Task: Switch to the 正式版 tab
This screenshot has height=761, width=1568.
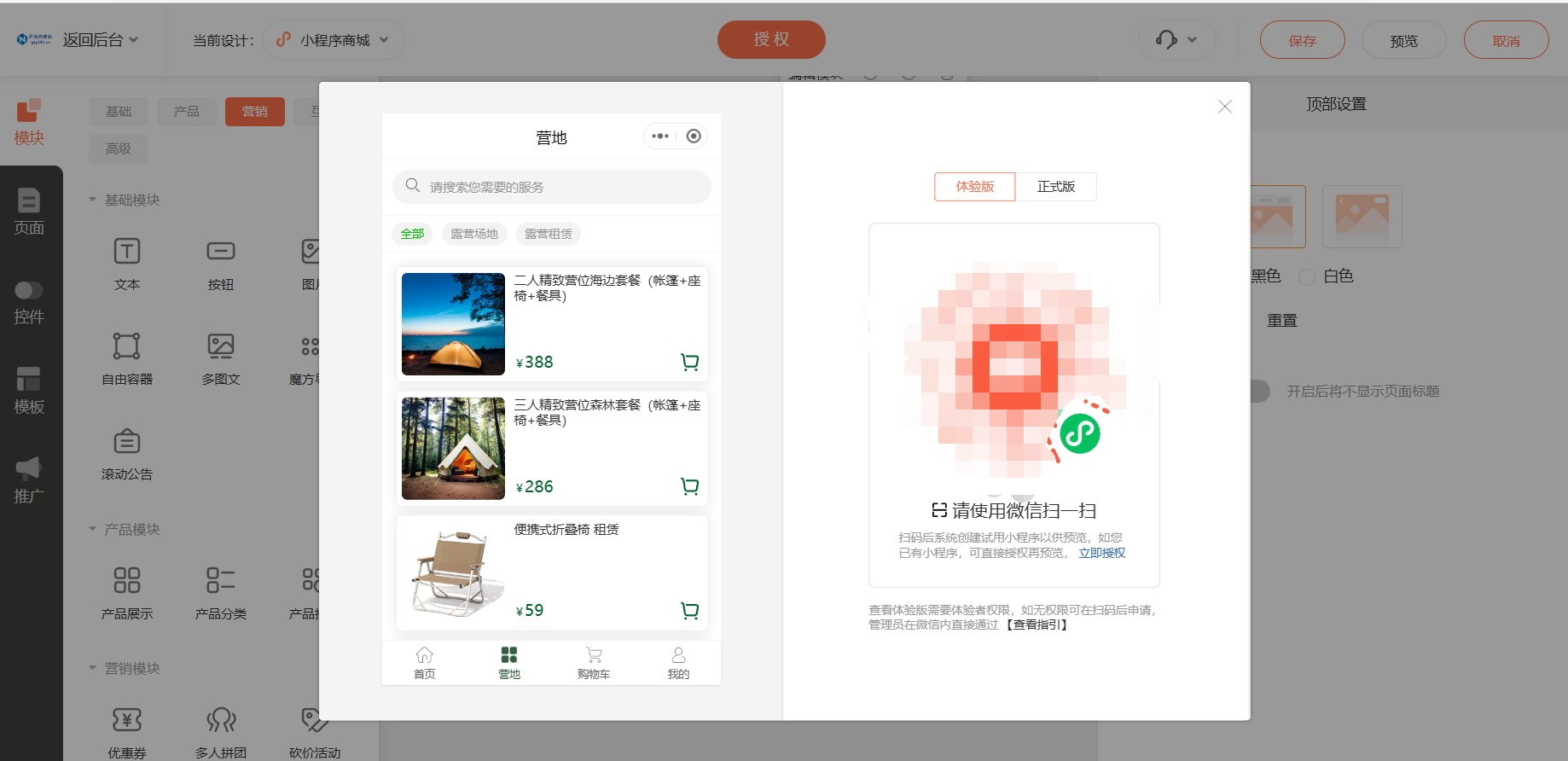Action: point(1056,187)
